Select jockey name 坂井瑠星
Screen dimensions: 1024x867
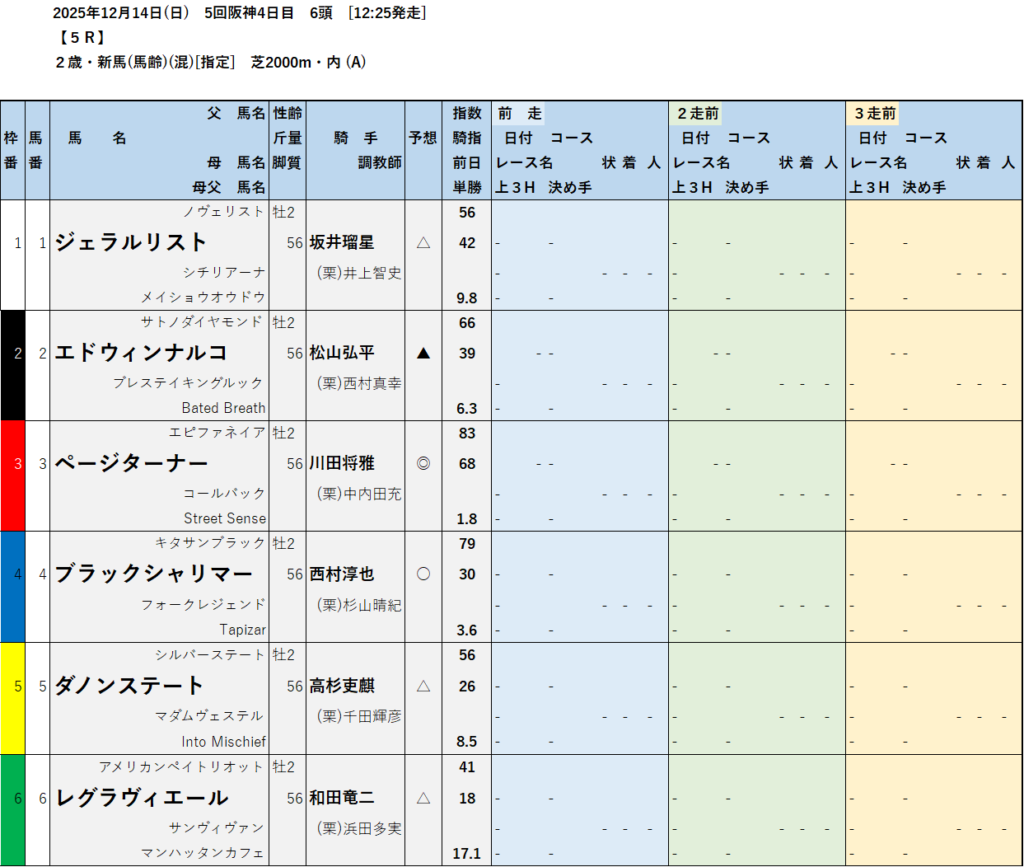click(341, 242)
